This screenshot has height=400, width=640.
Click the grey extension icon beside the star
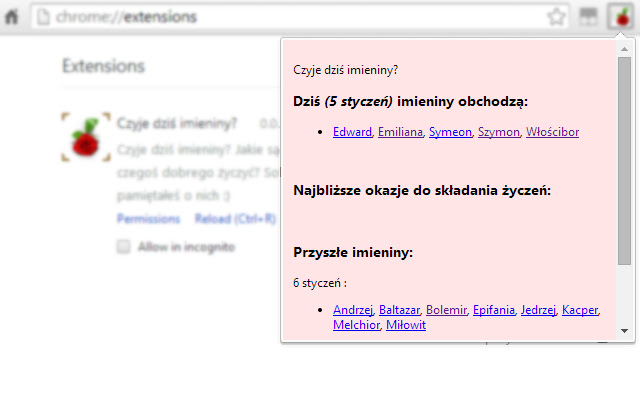pyautogui.click(x=588, y=17)
